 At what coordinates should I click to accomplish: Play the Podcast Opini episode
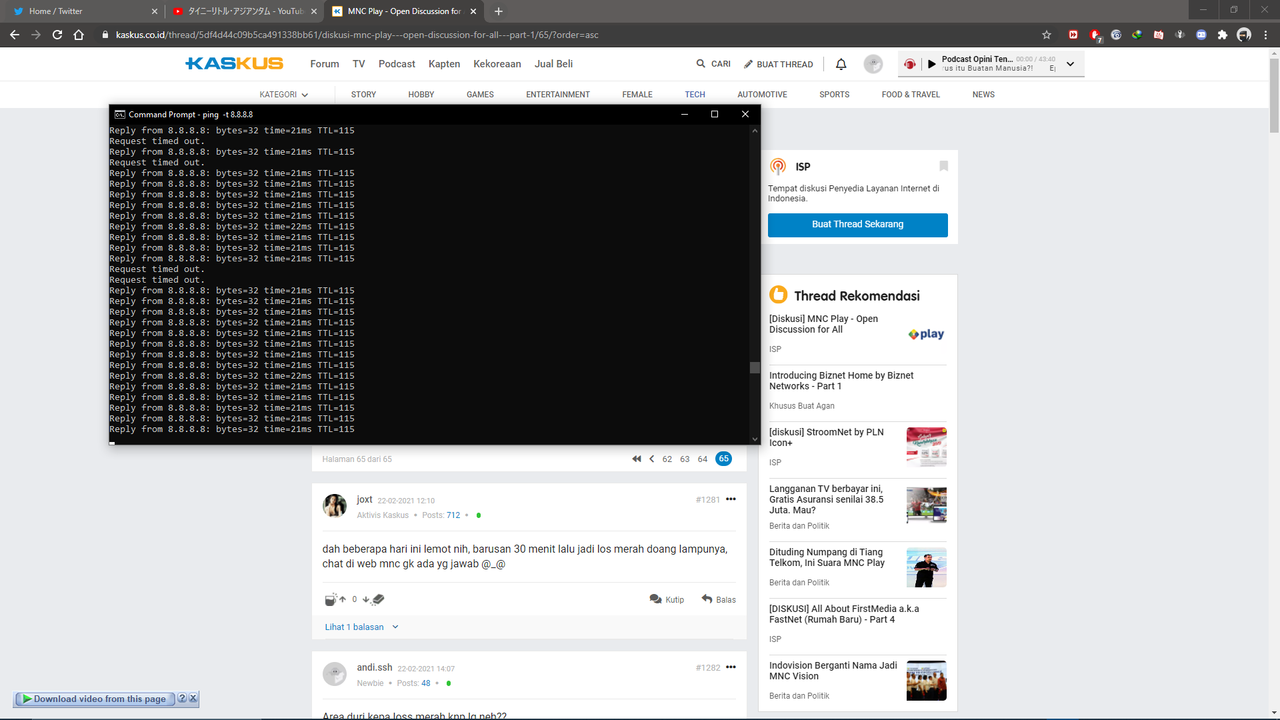(932, 64)
